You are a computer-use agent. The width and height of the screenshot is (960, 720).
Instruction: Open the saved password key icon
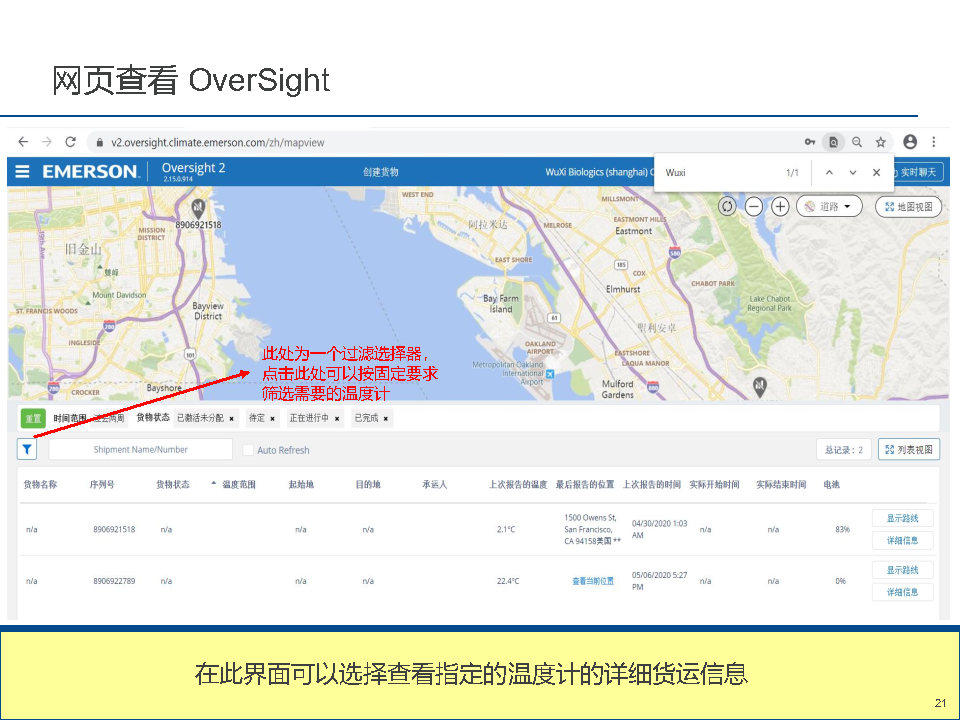(x=809, y=142)
